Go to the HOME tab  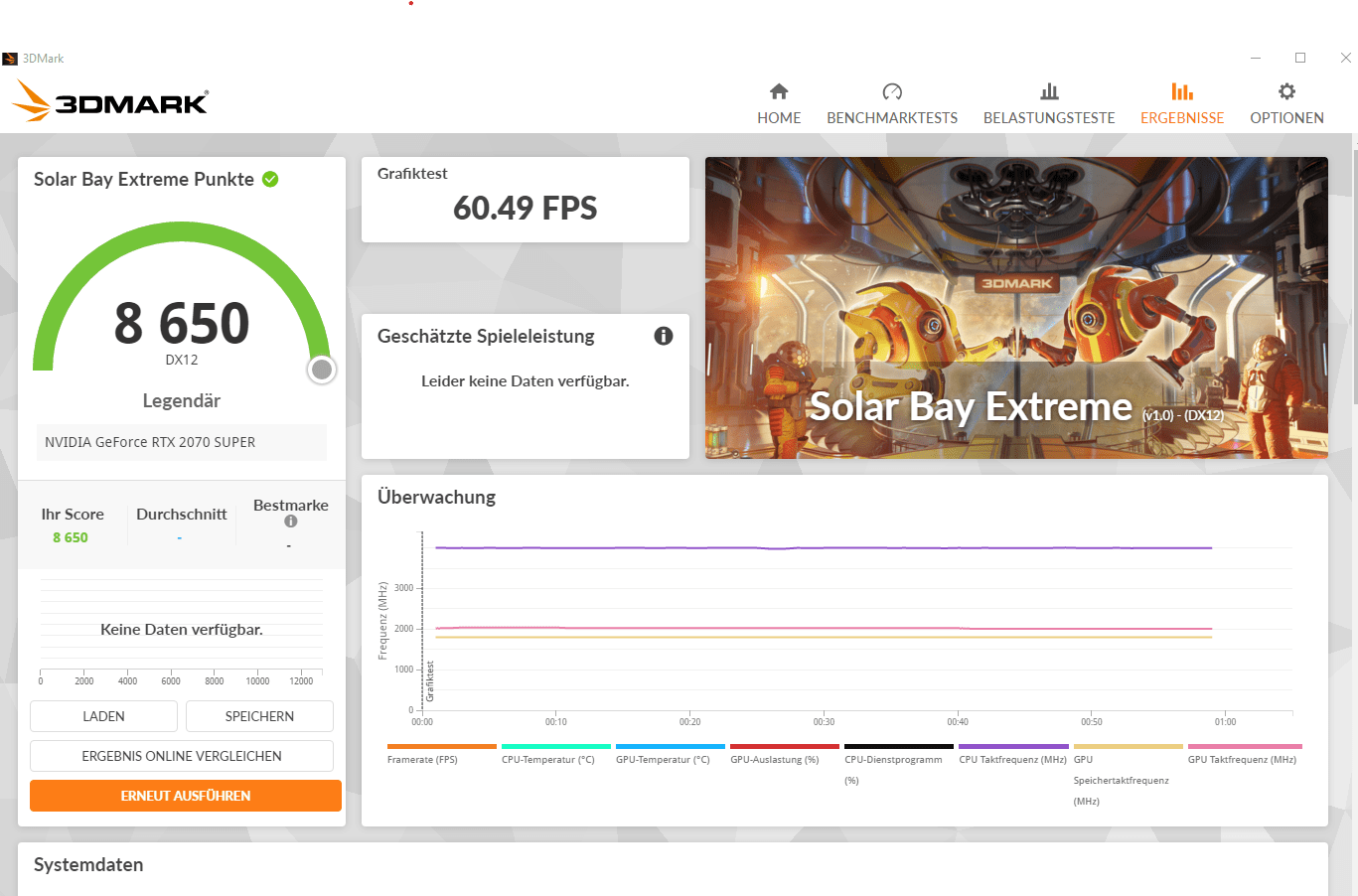click(x=779, y=104)
